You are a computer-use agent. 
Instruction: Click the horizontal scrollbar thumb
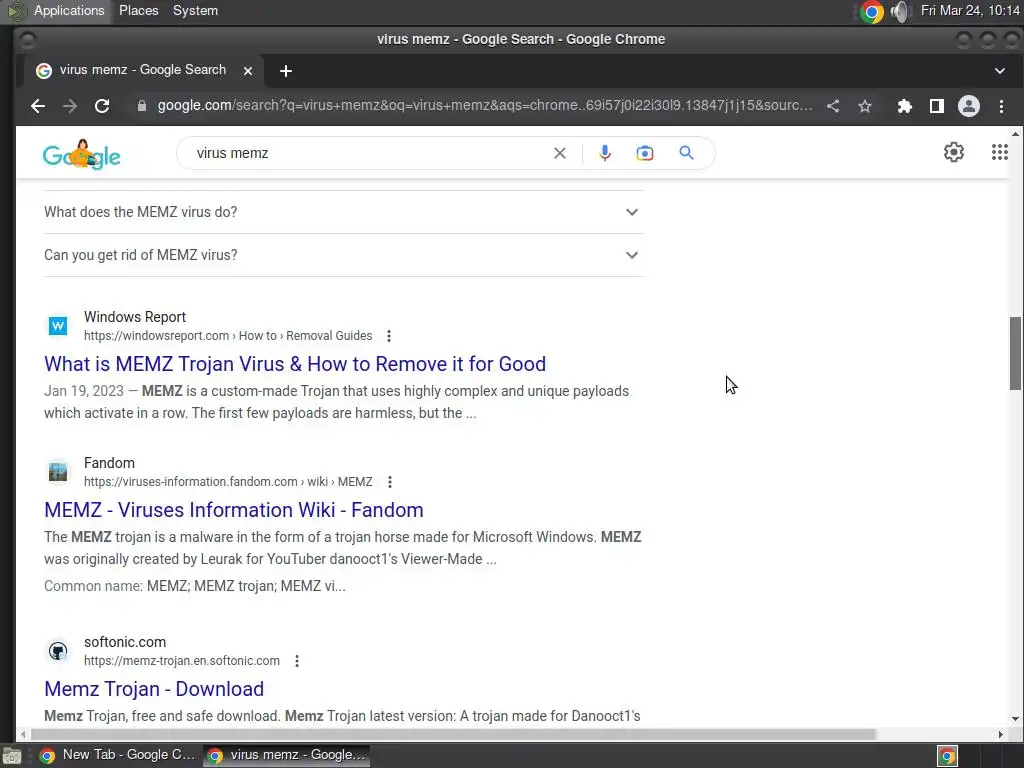point(453,734)
